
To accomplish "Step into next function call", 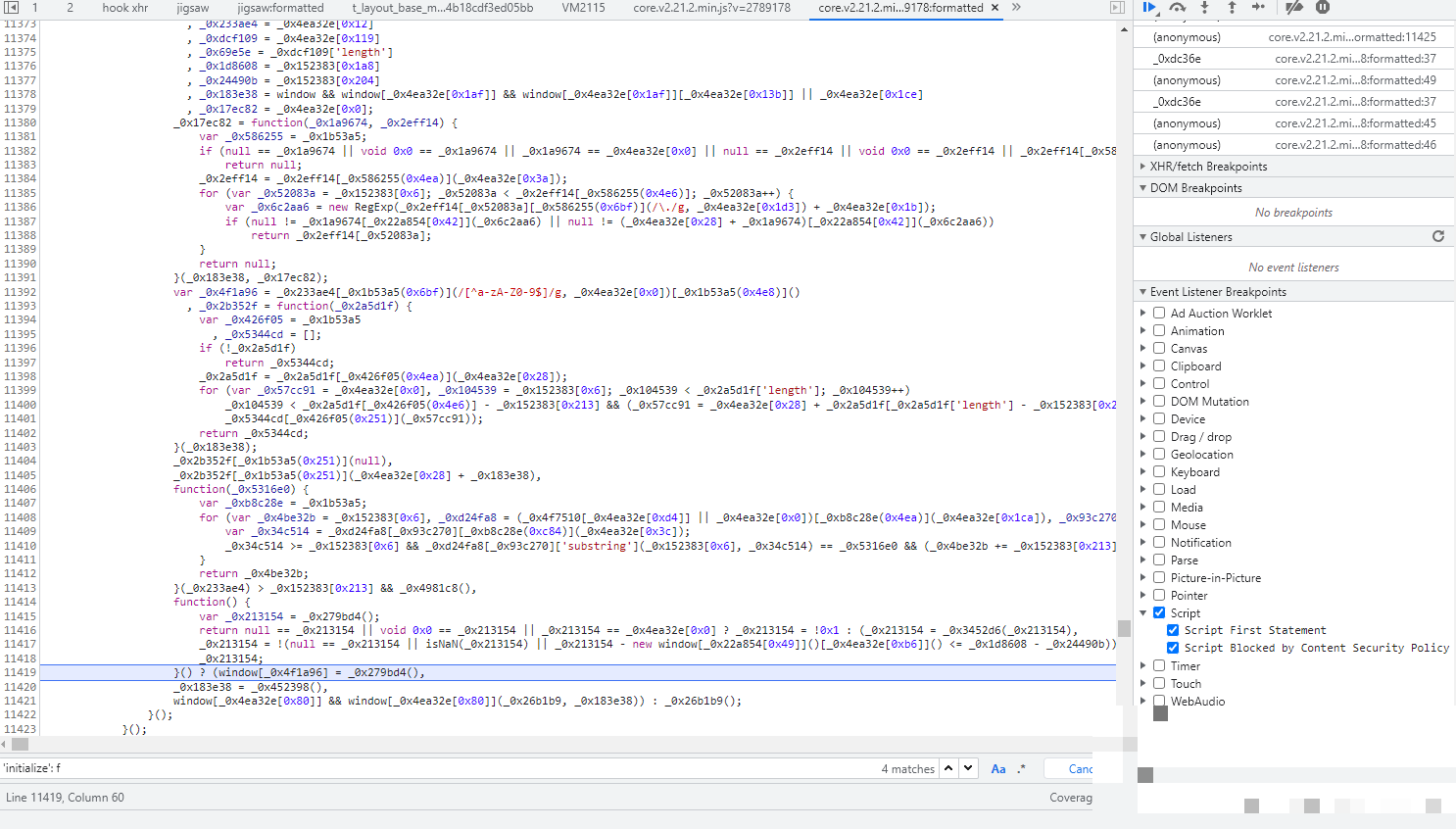I will 1205,8.
